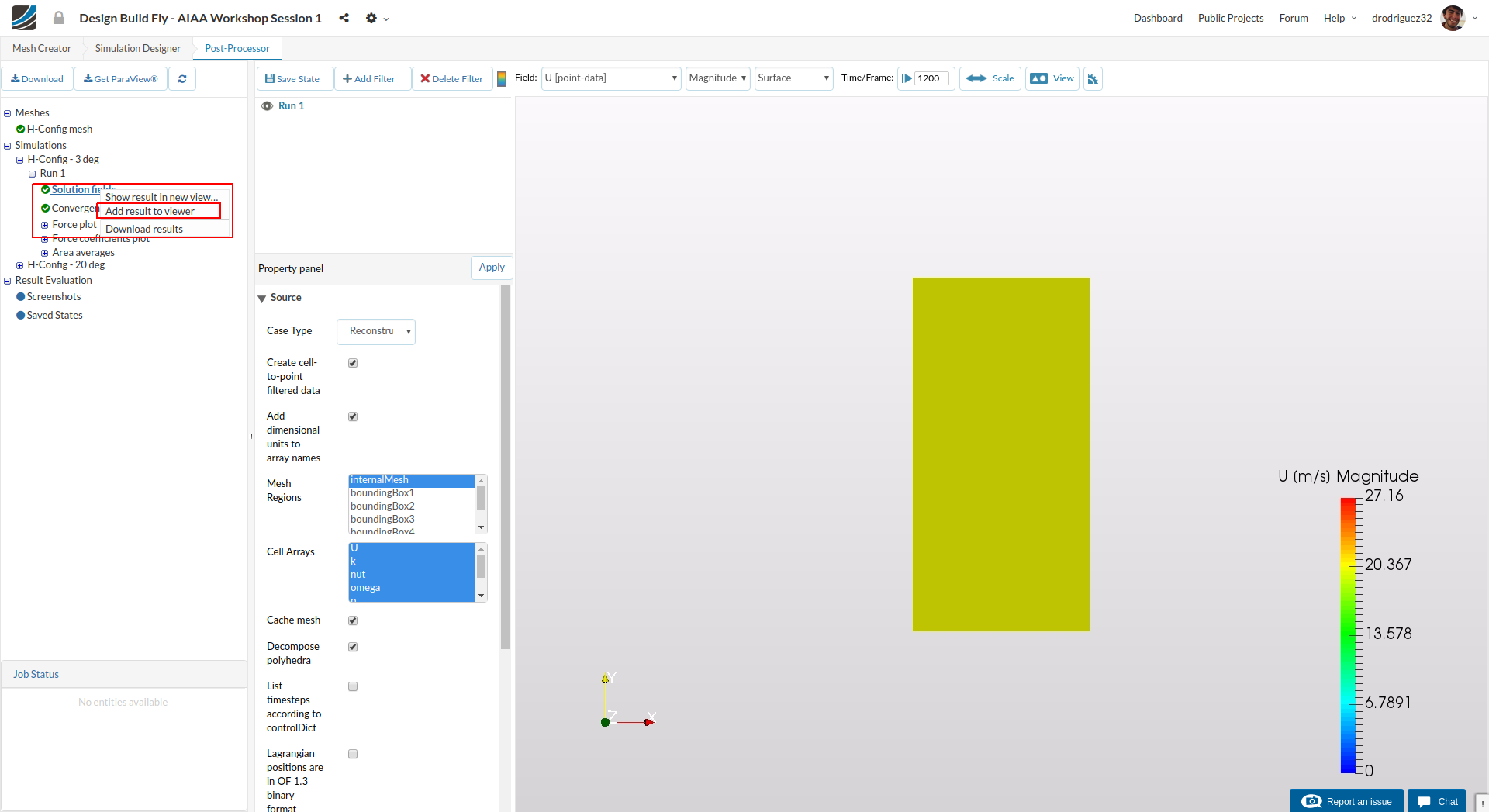Choose Download results from context menu
Screen dimensions: 1489x812
pyautogui.click(x=144, y=229)
